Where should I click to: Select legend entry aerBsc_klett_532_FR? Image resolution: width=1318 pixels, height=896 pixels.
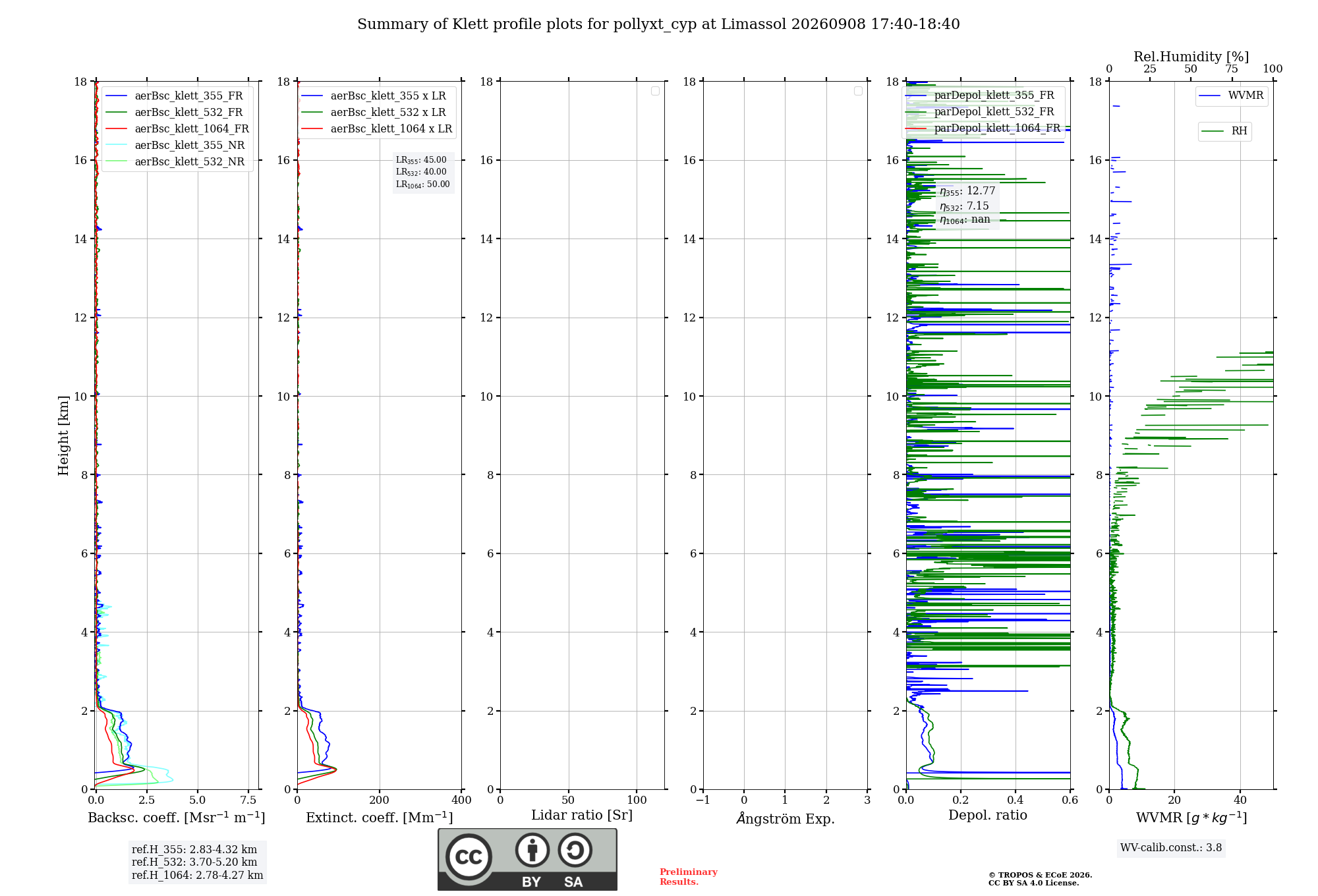coord(175,113)
